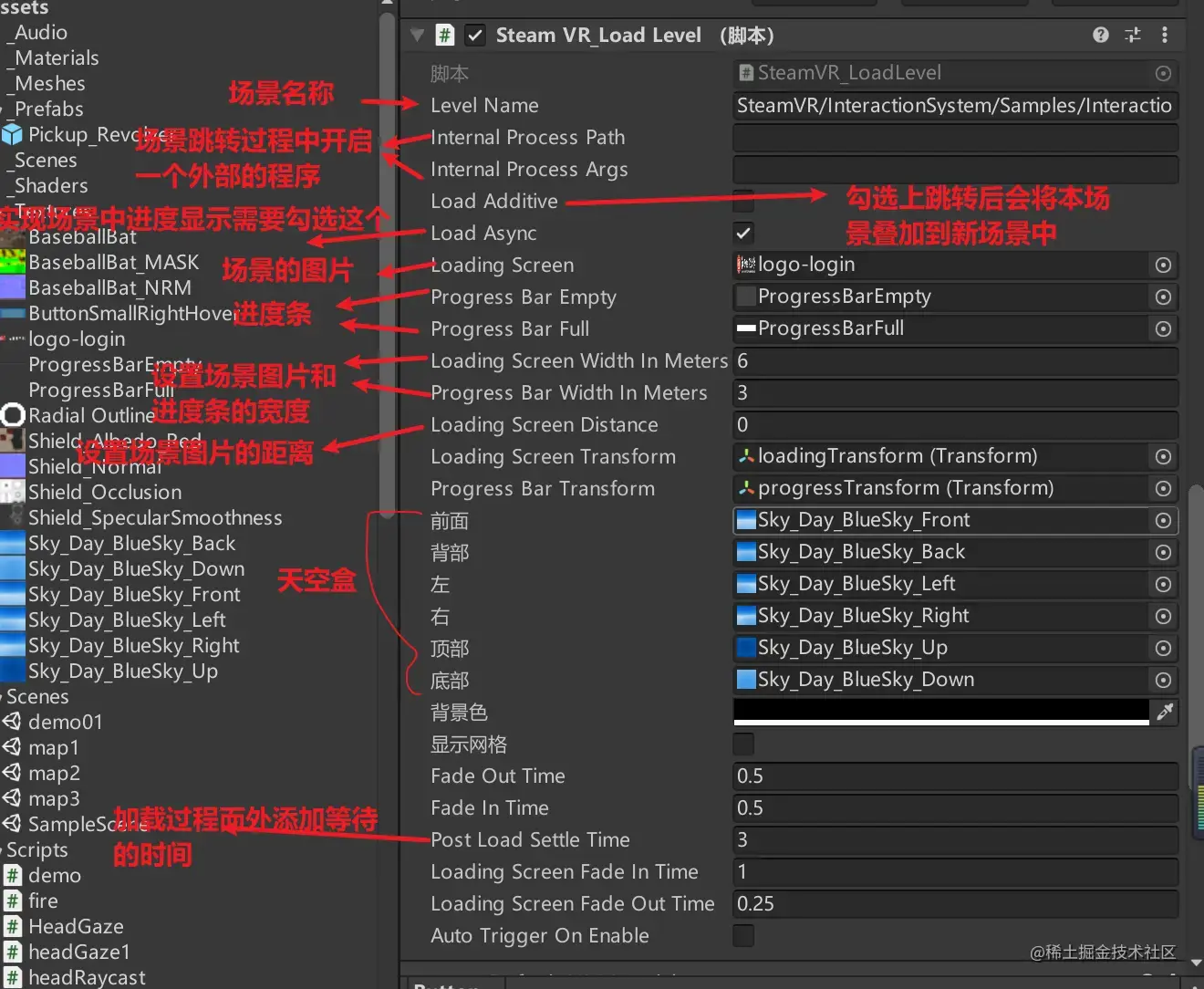Enable Auto Trigger On Enable checkbox
This screenshot has width=1204, height=989.
(x=744, y=935)
